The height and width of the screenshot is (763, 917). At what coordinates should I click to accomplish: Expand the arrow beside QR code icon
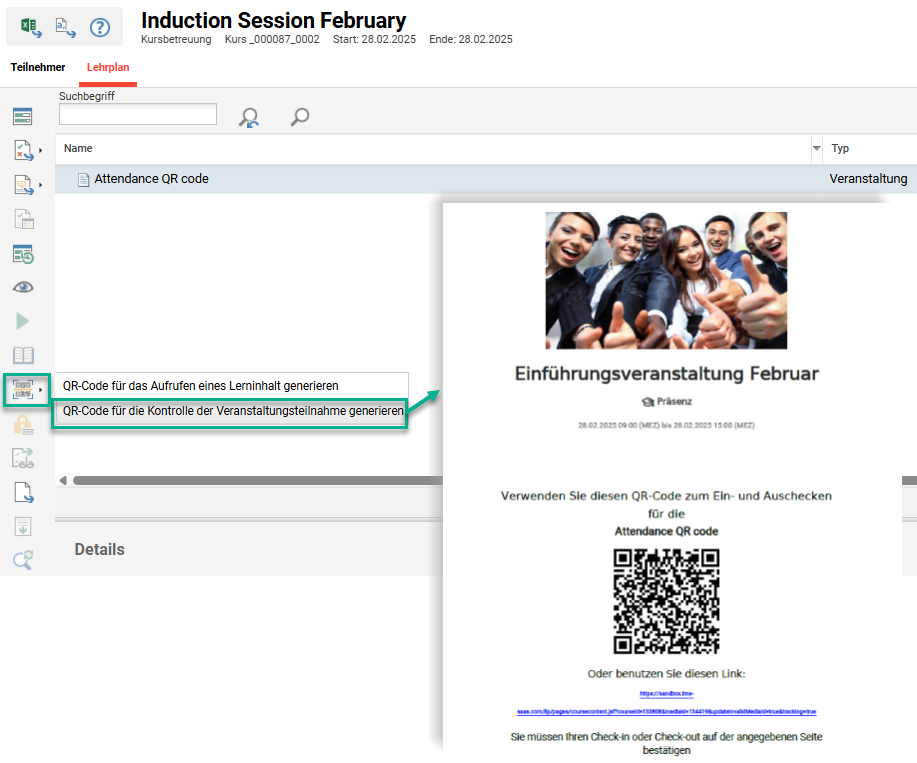point(40,390)
